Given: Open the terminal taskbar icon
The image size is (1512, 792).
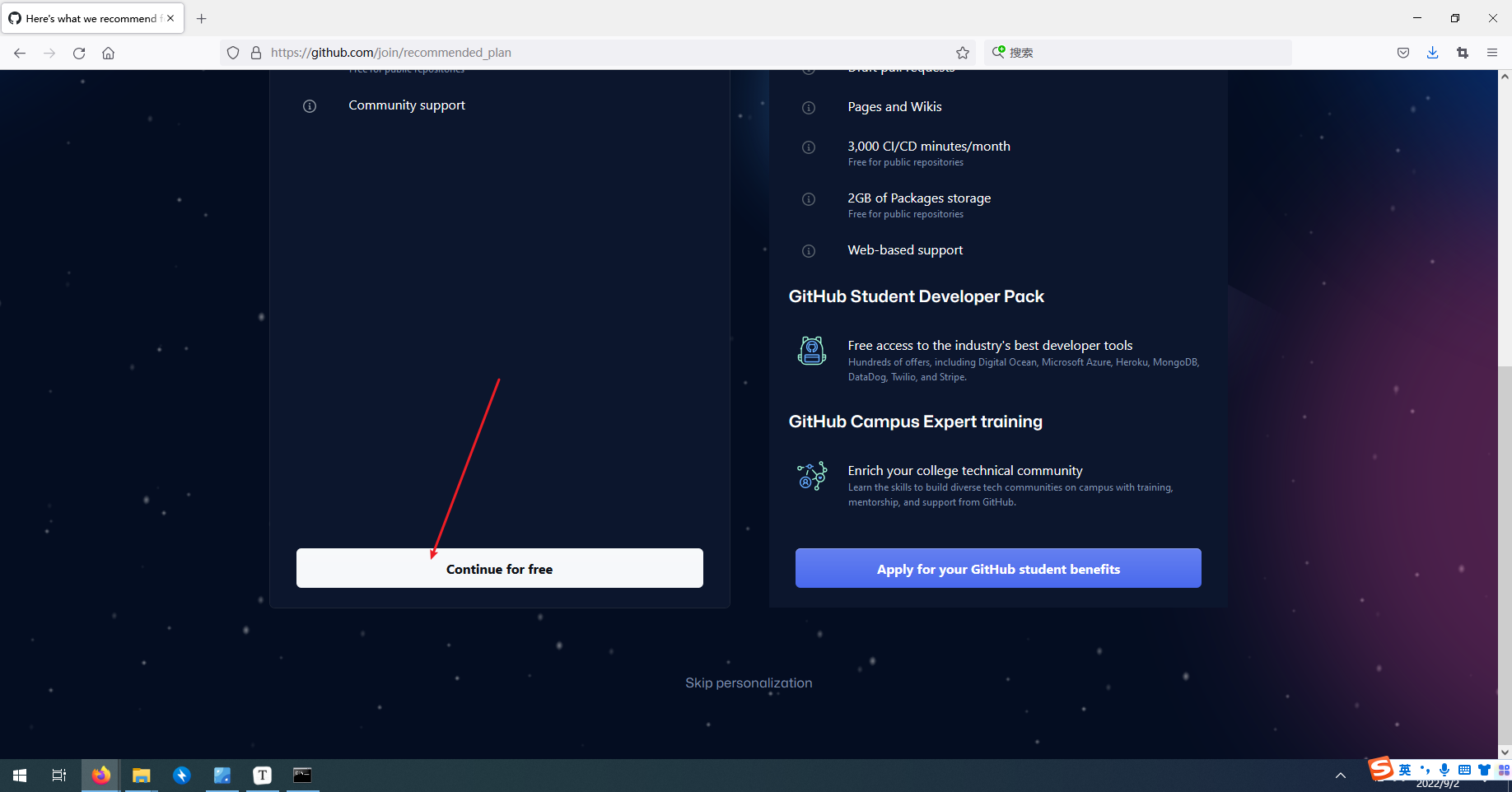Looking at the screenshot, I should click(303, 776).
